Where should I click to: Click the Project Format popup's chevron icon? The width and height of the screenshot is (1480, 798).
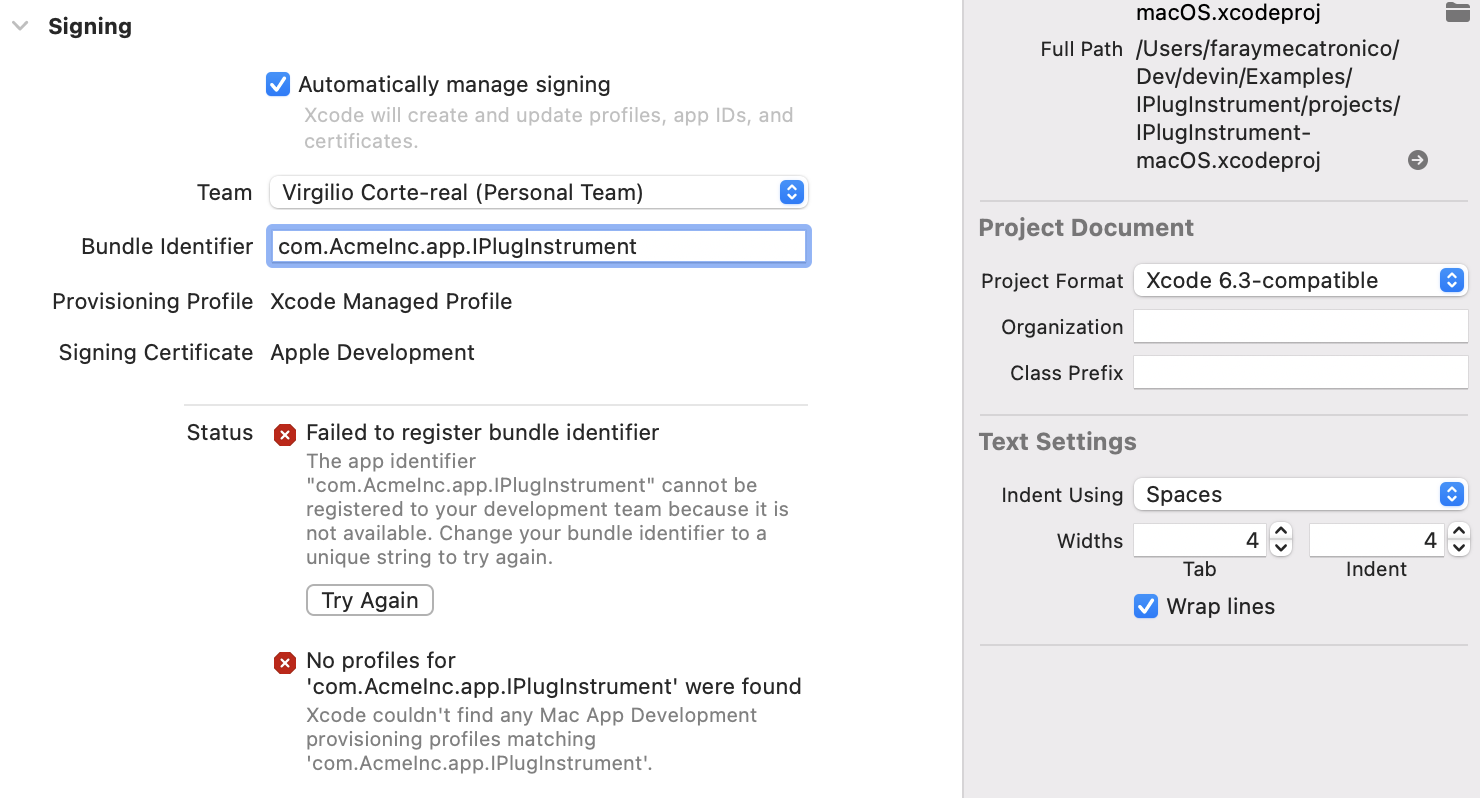point(1451,280)
